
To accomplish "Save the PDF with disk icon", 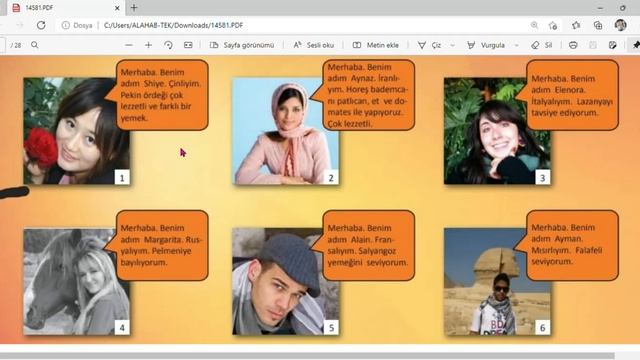I will click(x=593, y=45).
